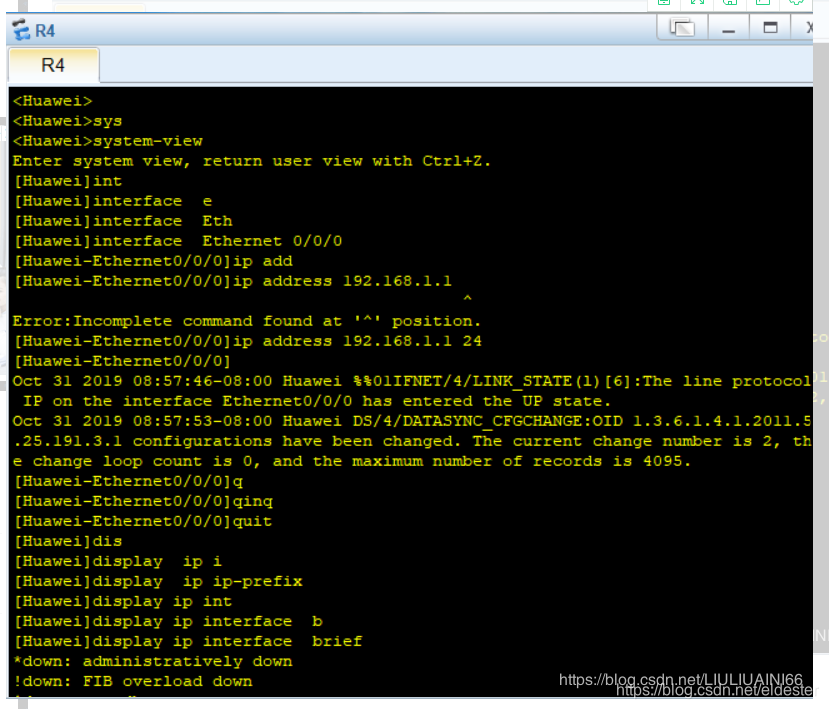Minimize the R4 terminal window
The image size is (829, 709).
pyautogui.click(x=729, y=29)
